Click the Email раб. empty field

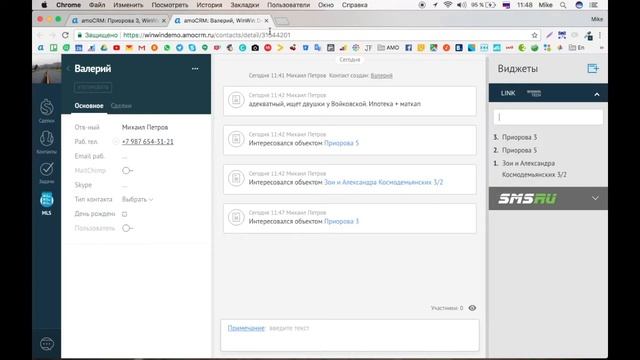coord(124,156)
